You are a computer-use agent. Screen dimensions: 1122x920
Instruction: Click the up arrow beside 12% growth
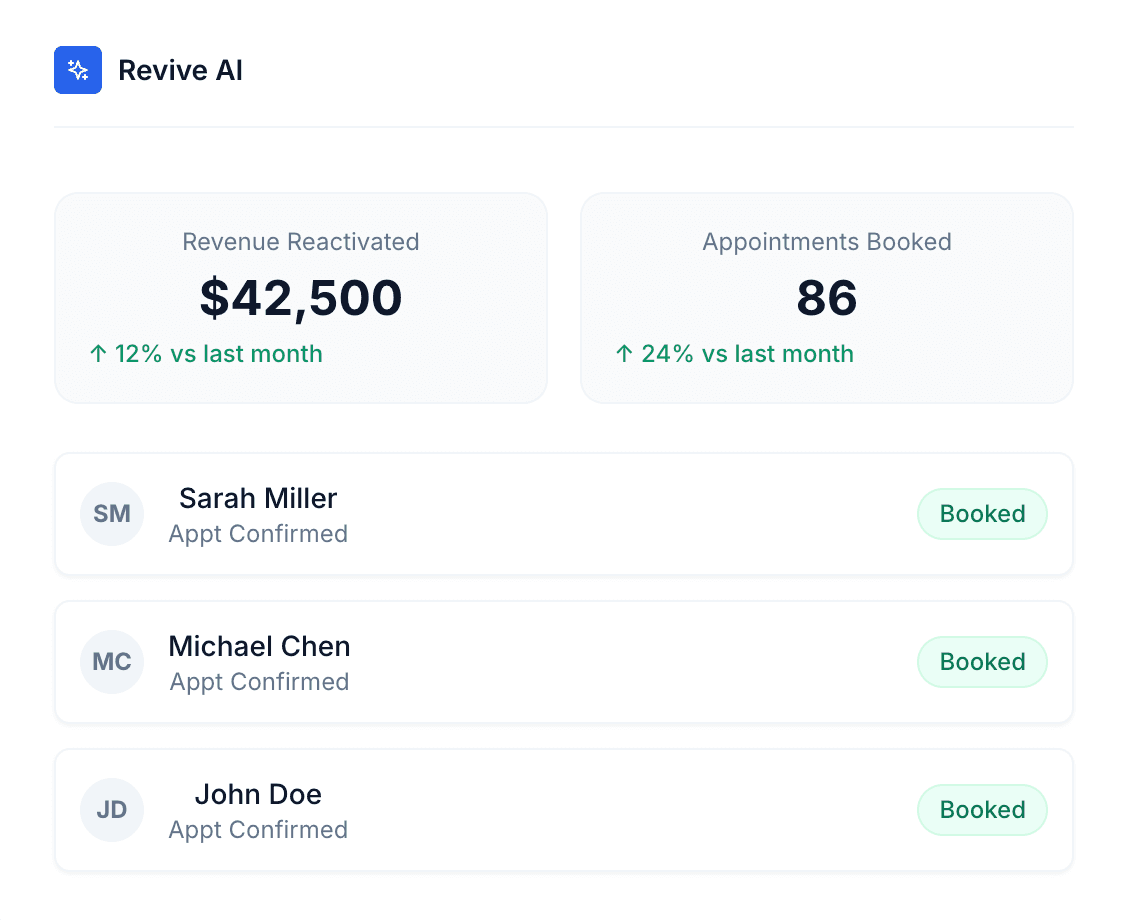point(97,354)
